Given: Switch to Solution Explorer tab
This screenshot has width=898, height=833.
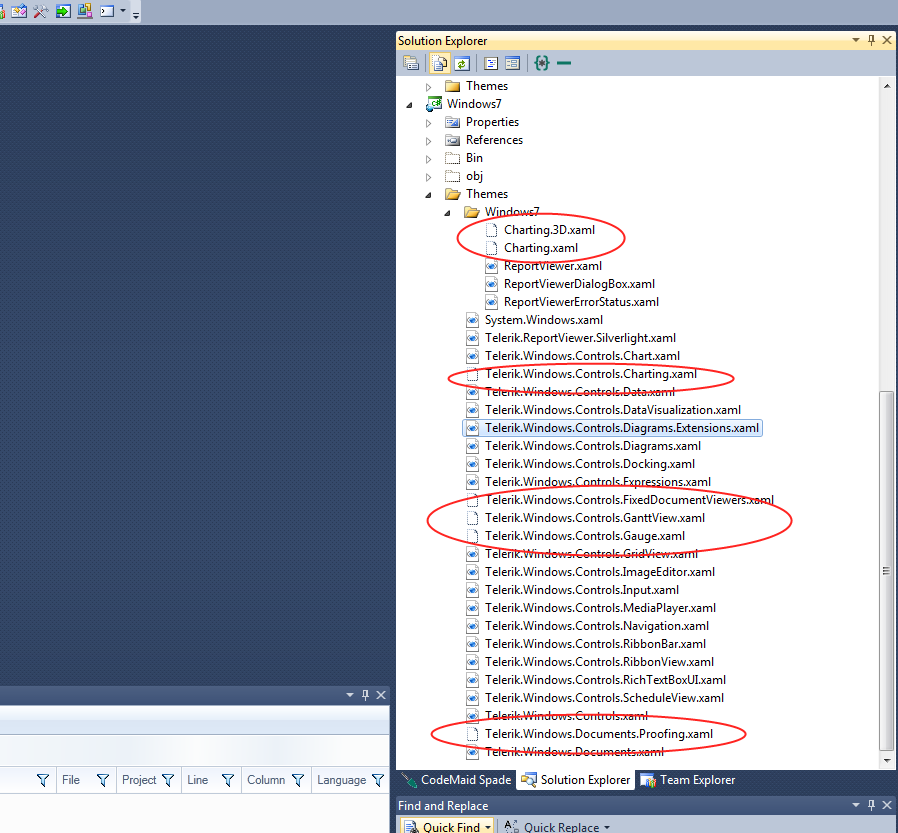Looking at the screenshot, I should (x=576, y=780).
